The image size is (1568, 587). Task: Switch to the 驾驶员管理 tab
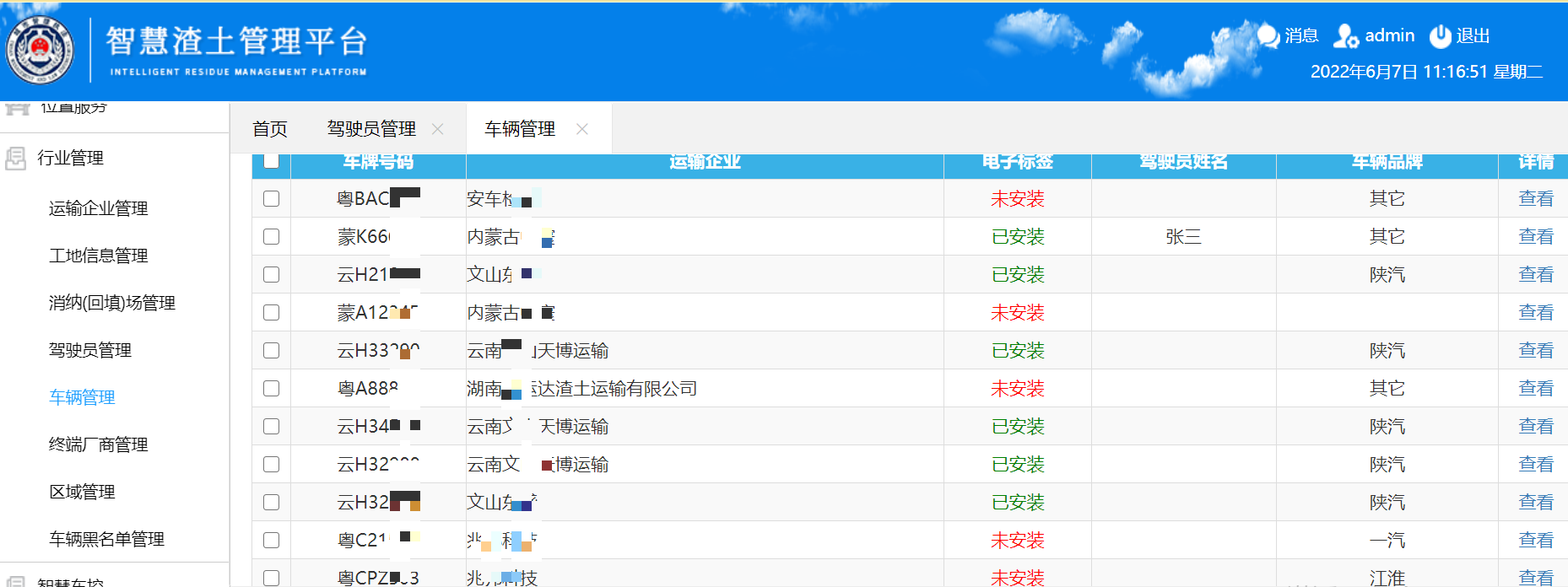[x=371, y=129]
